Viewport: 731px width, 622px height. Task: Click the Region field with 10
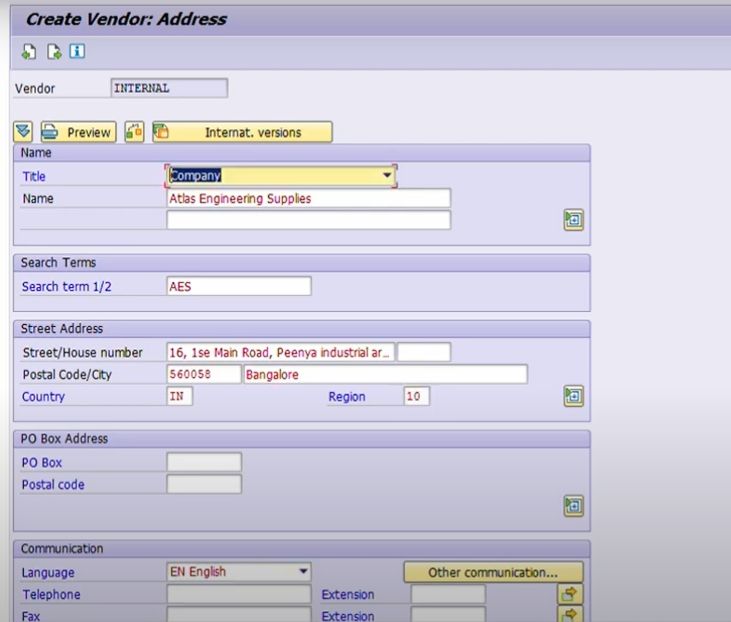pyautogui.click(x=416, y=396)
